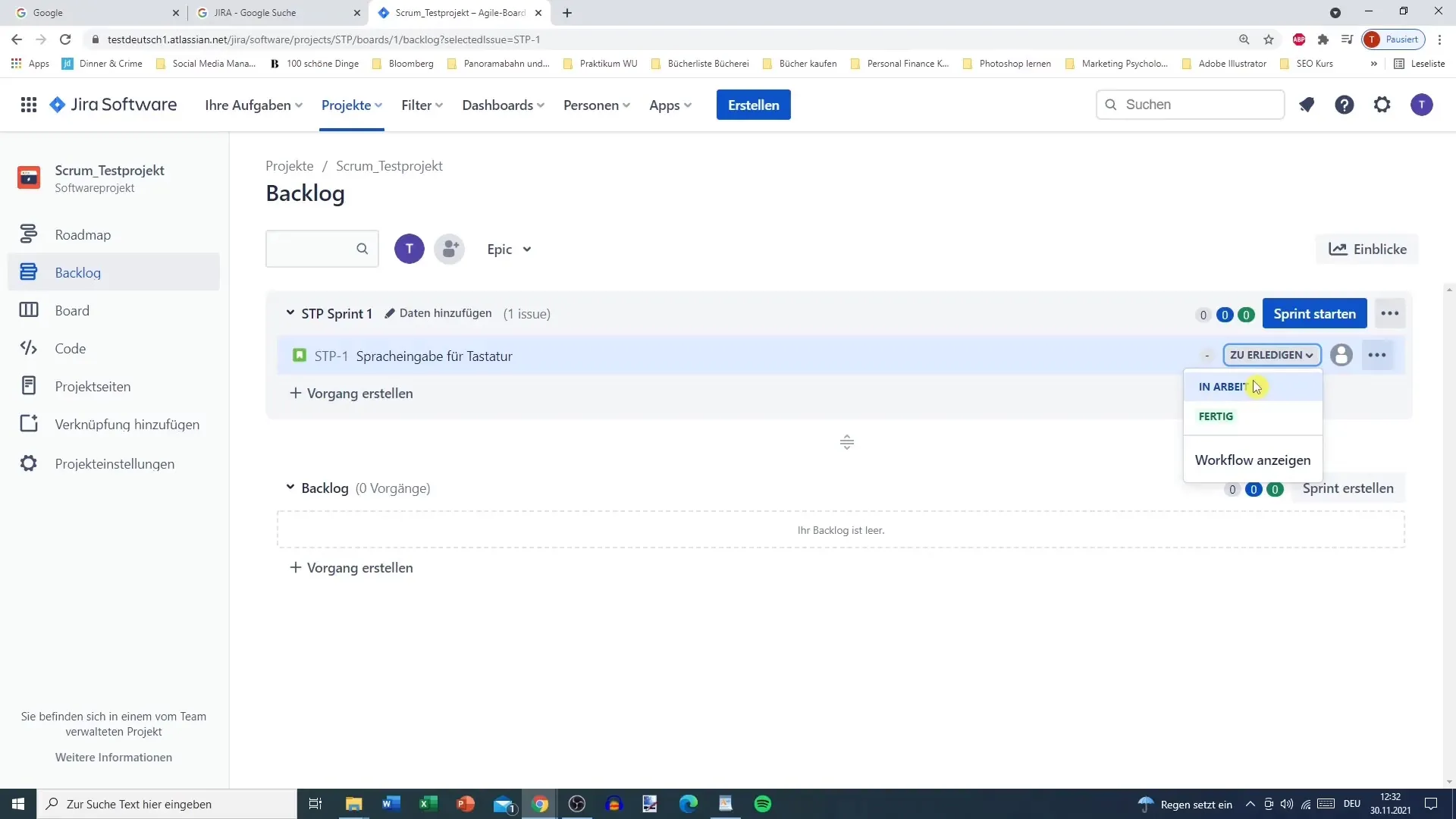Click the sprint divider drag handle icon

coord(847,442)
